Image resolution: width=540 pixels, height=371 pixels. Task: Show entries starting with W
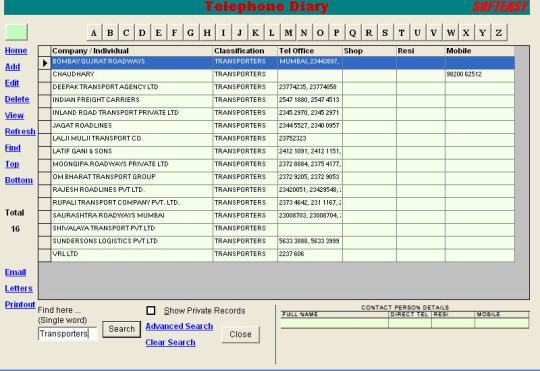pyautogui.click(x=450, y=33)
